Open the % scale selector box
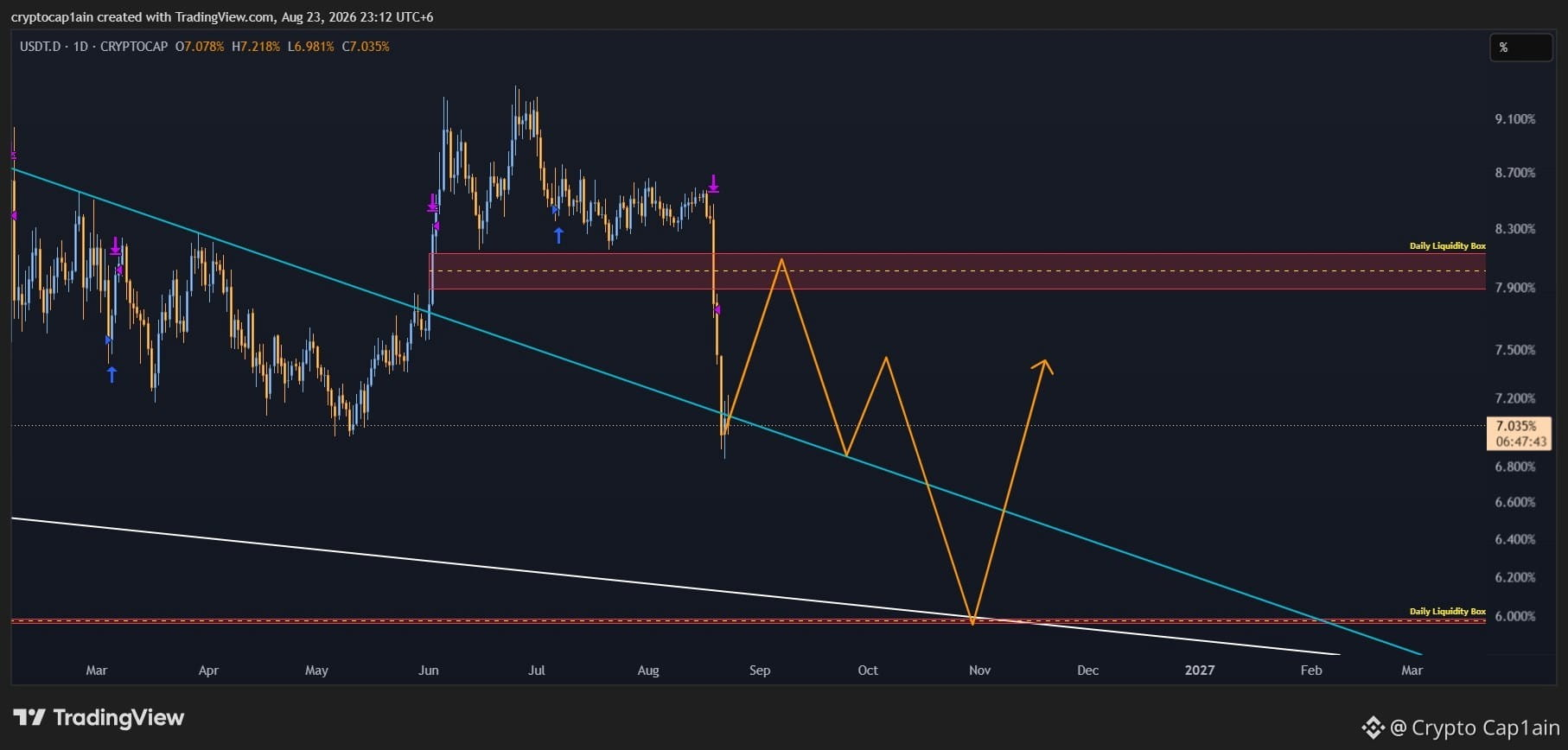 click(1520, 48)
